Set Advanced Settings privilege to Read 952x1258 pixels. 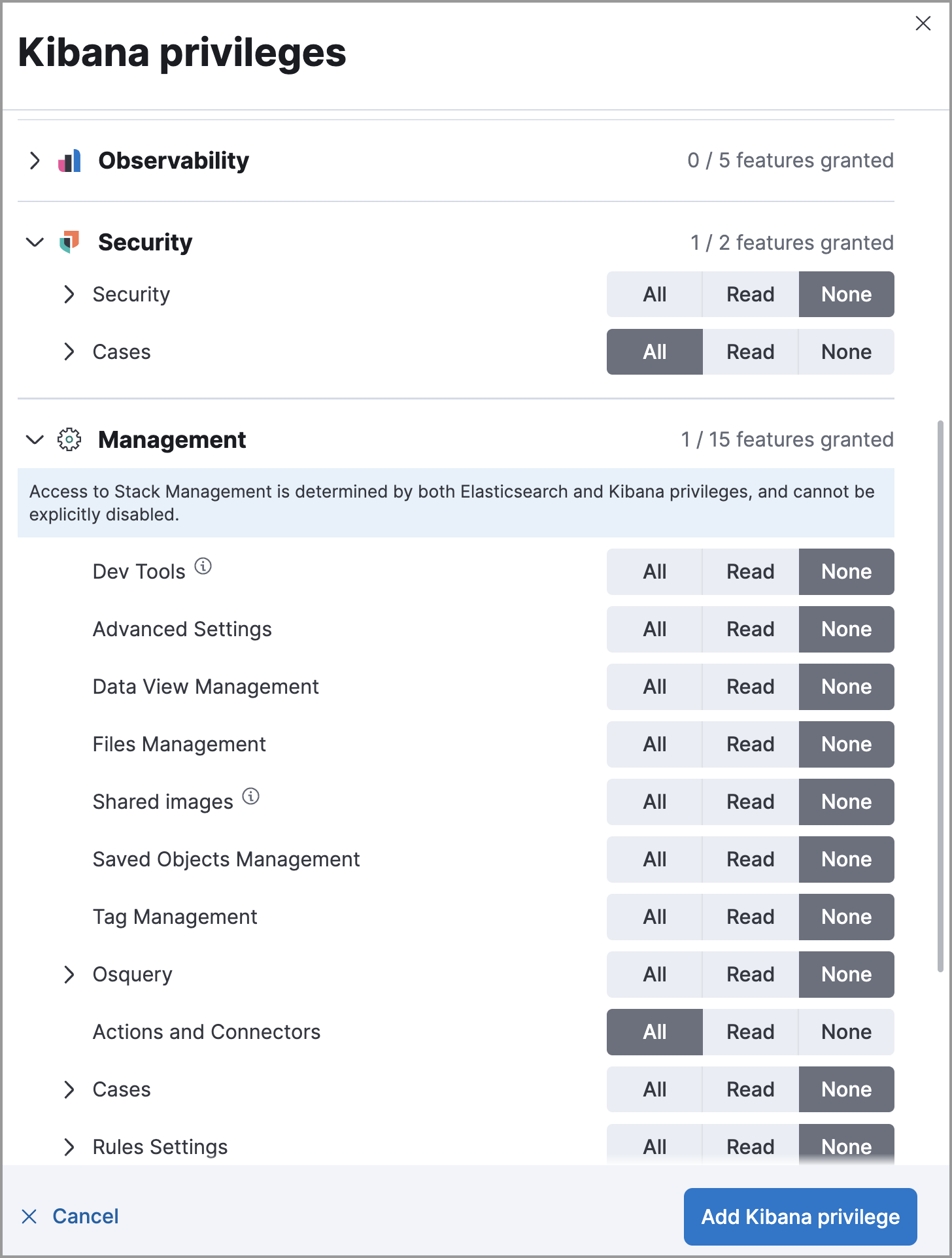[x=750, y=629]
